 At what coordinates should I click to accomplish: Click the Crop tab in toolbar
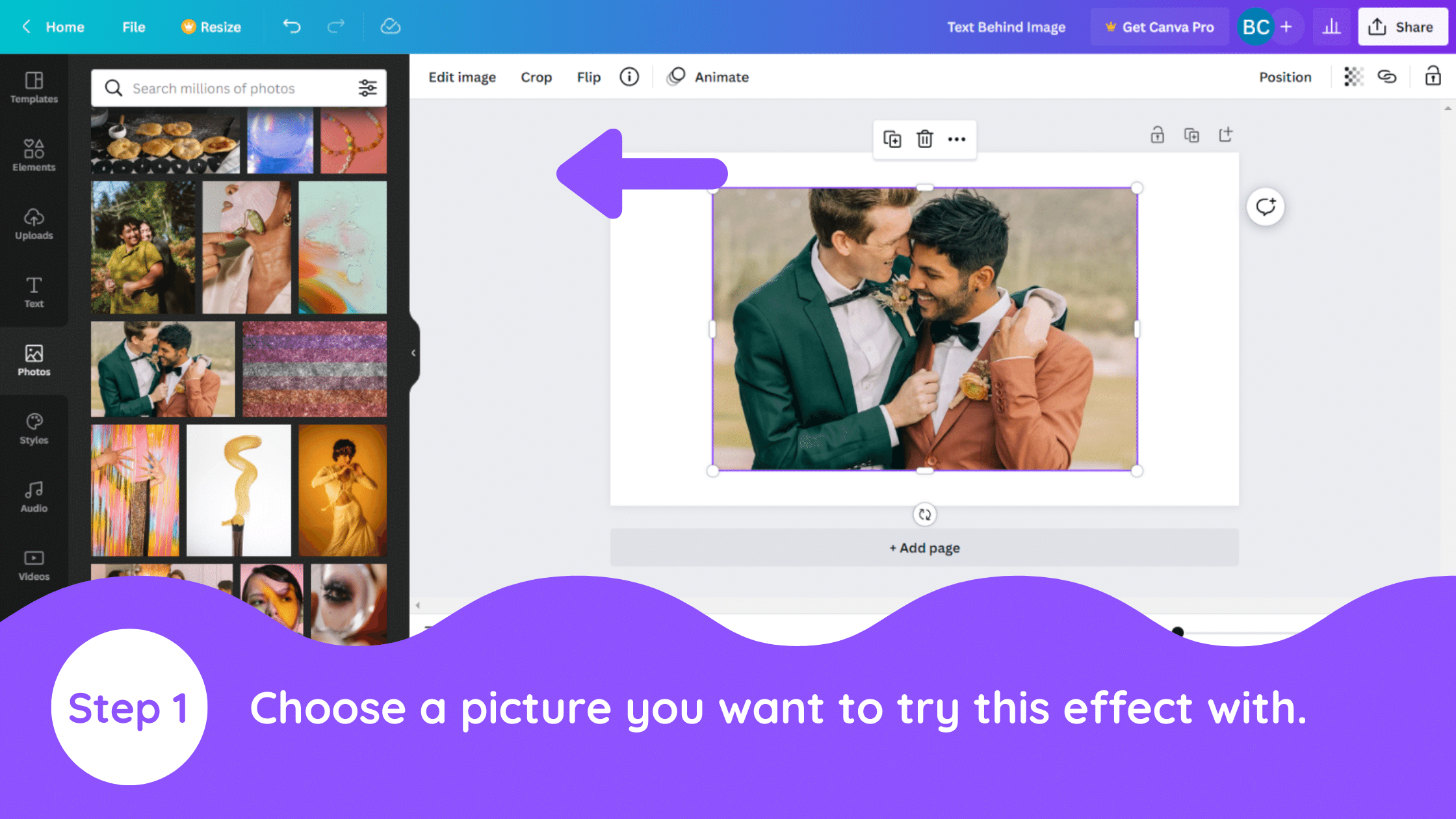(x=536, y=77)
